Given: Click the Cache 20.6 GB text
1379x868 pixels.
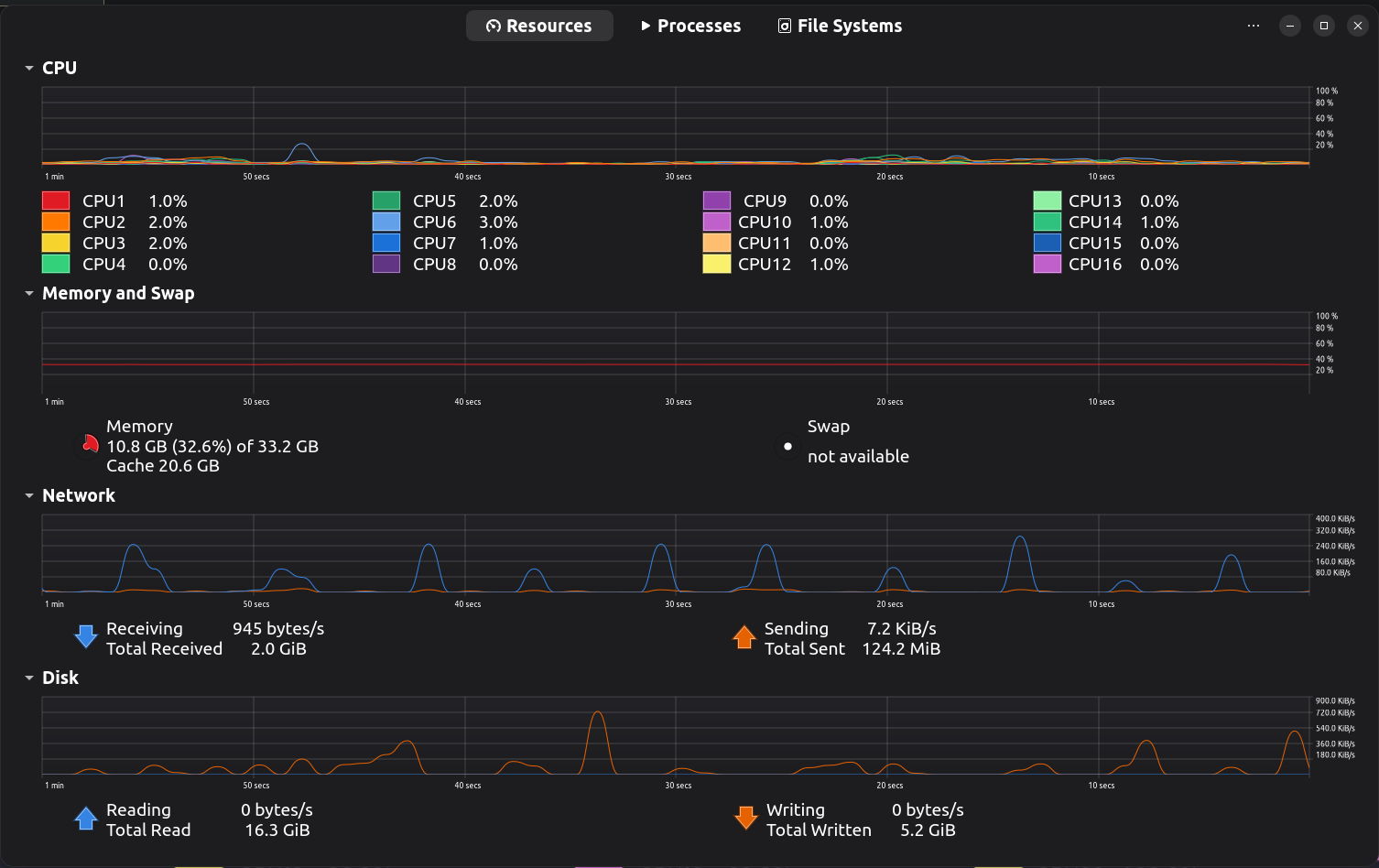Looking at the screenshot, I should [x=163, y=466].
